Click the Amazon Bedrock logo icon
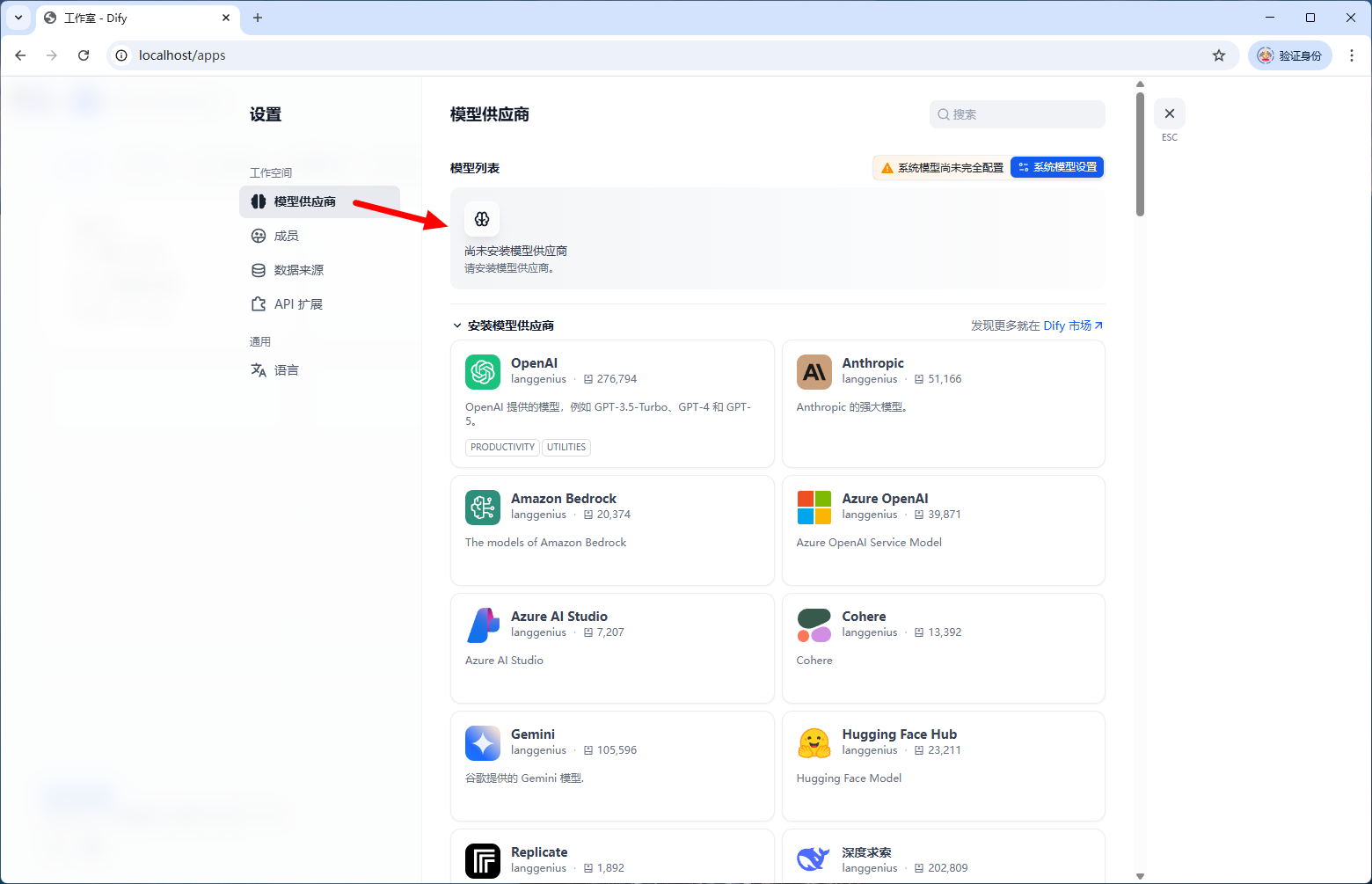 click(x=483, y=508)
